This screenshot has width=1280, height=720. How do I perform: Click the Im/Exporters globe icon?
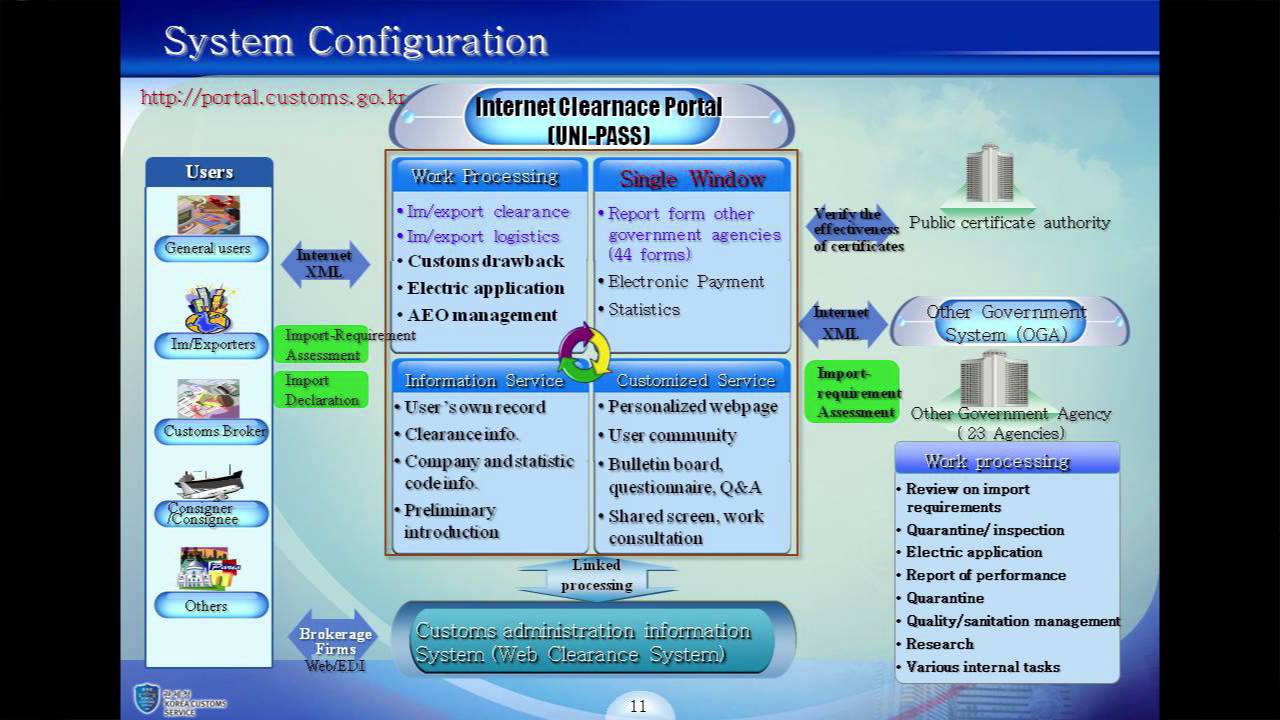[208, 310]
